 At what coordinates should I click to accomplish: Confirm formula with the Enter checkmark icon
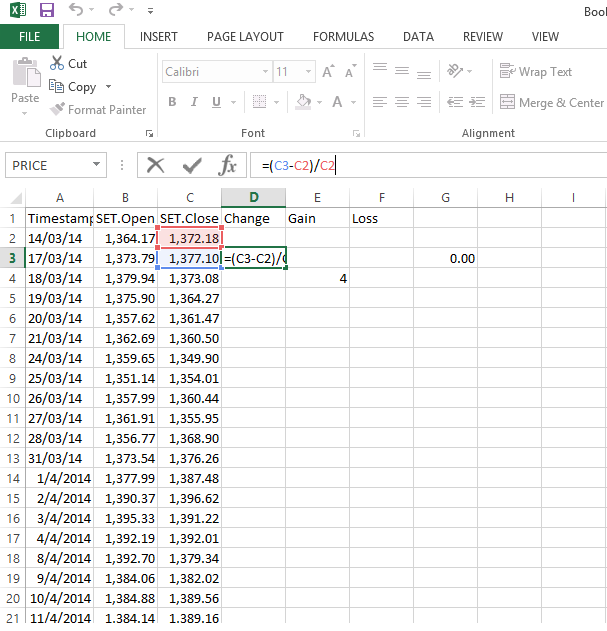(191, 166)
